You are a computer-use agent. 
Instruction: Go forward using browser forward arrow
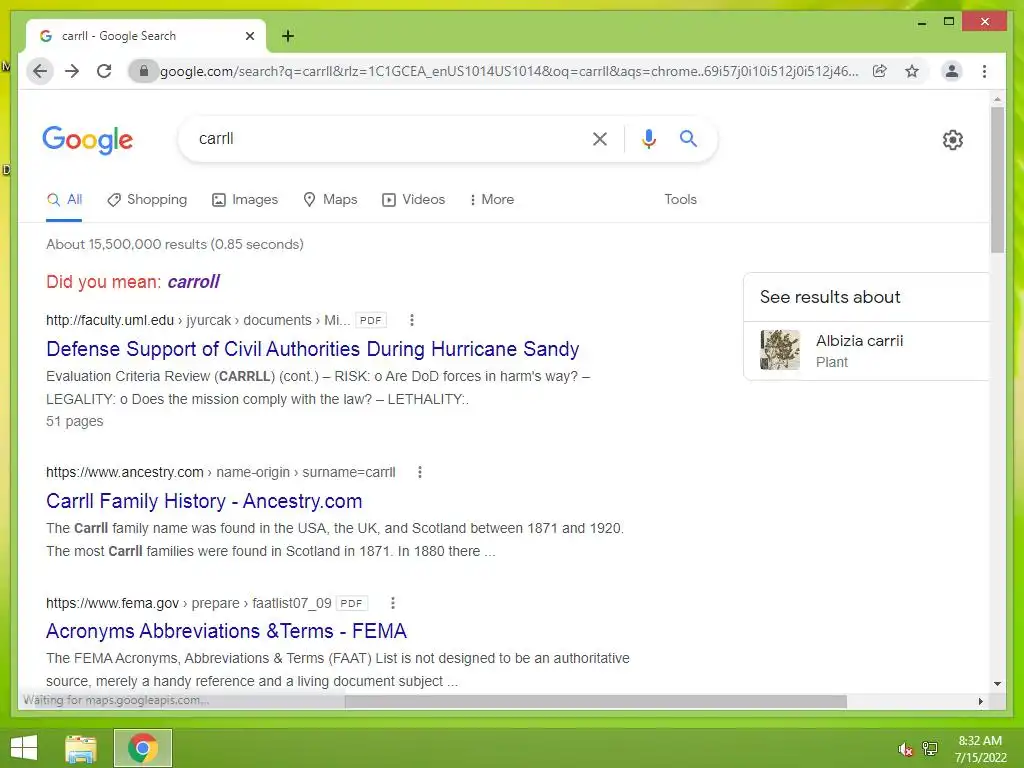point(72,71)
